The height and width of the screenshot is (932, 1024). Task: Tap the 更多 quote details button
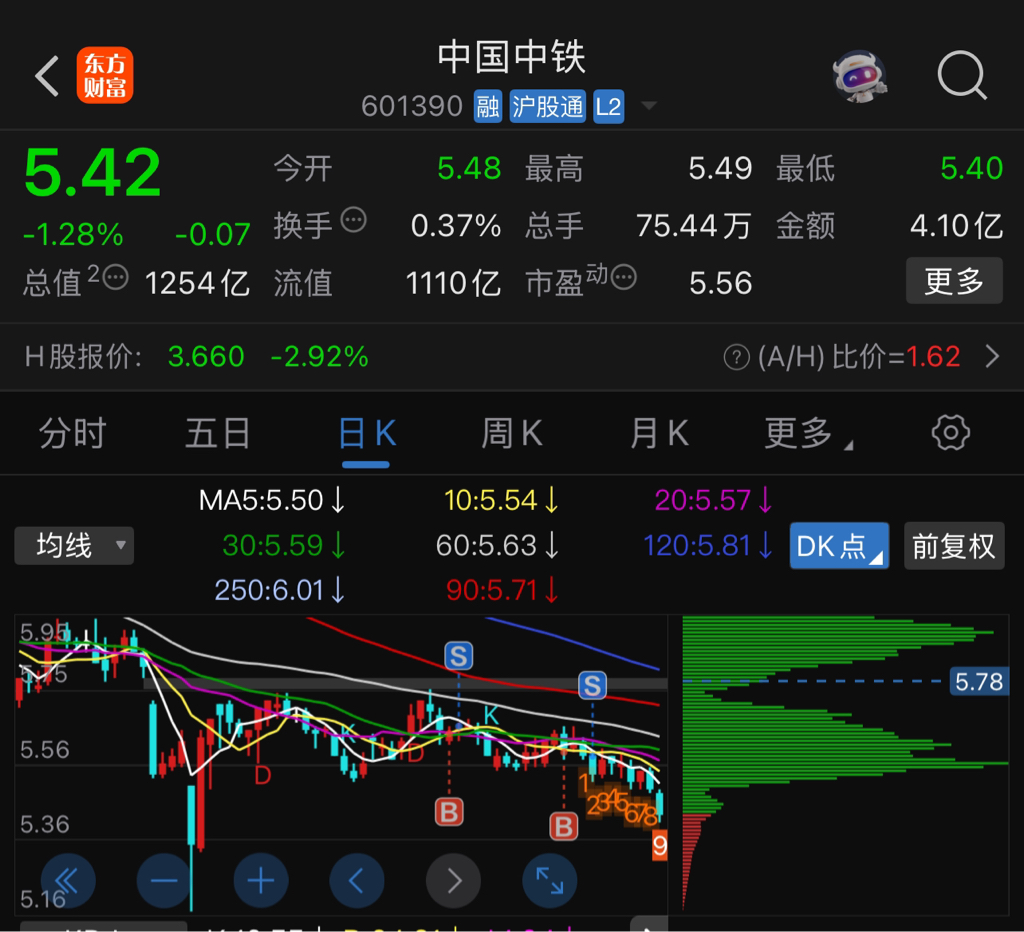(954, 281)
